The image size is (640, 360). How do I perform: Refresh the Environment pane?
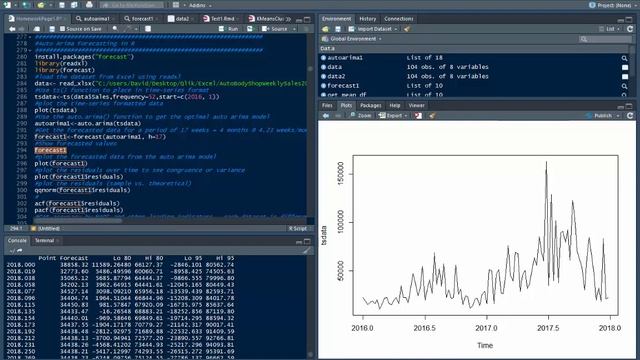click(x=630, y=29)
